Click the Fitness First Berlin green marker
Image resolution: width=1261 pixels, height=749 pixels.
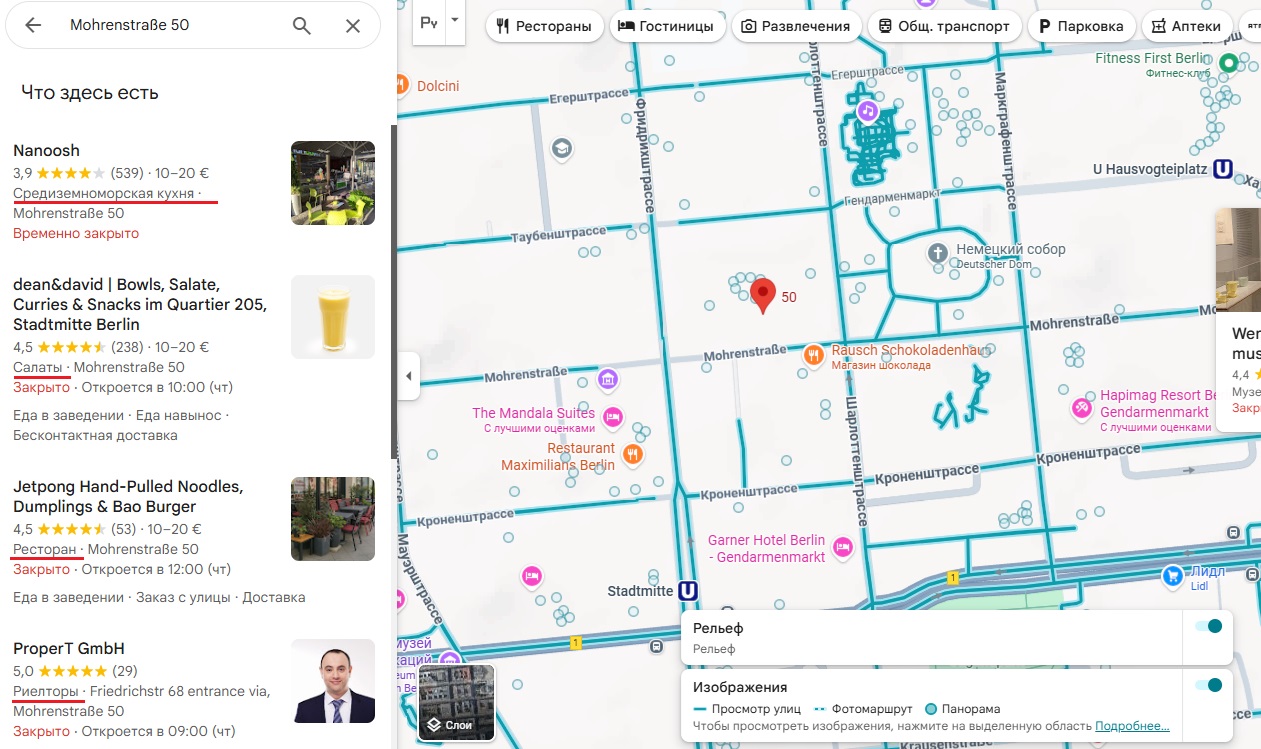click(x=1229, y=64)
